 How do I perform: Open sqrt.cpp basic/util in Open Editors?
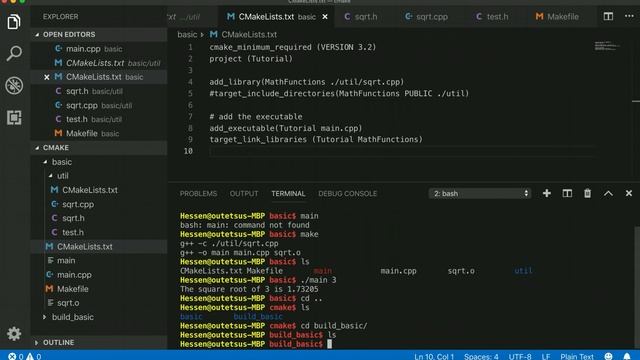click(99, 106)
